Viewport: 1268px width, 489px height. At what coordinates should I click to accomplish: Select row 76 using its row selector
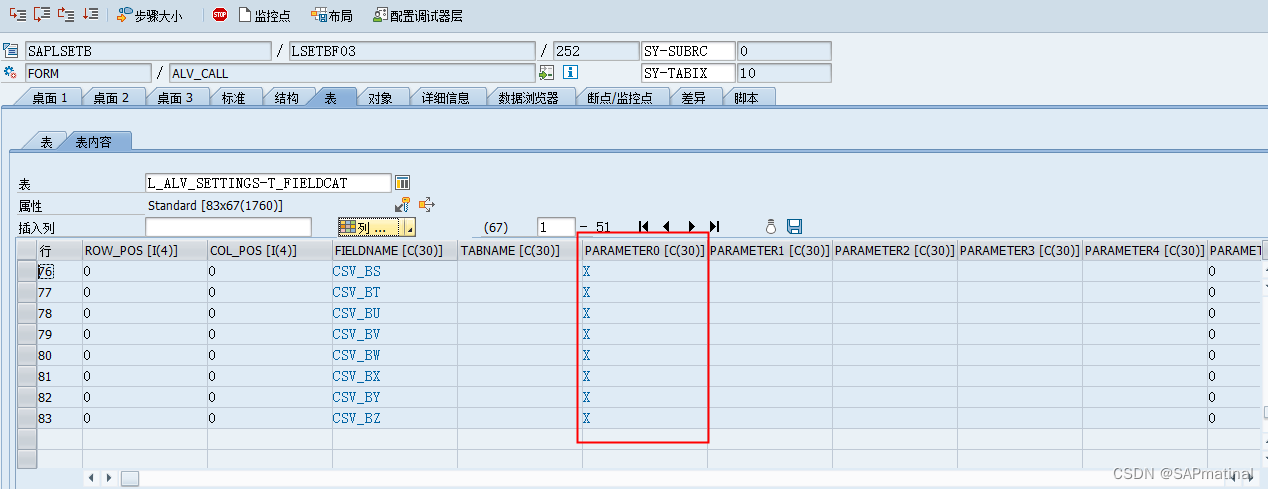[27, 271]
